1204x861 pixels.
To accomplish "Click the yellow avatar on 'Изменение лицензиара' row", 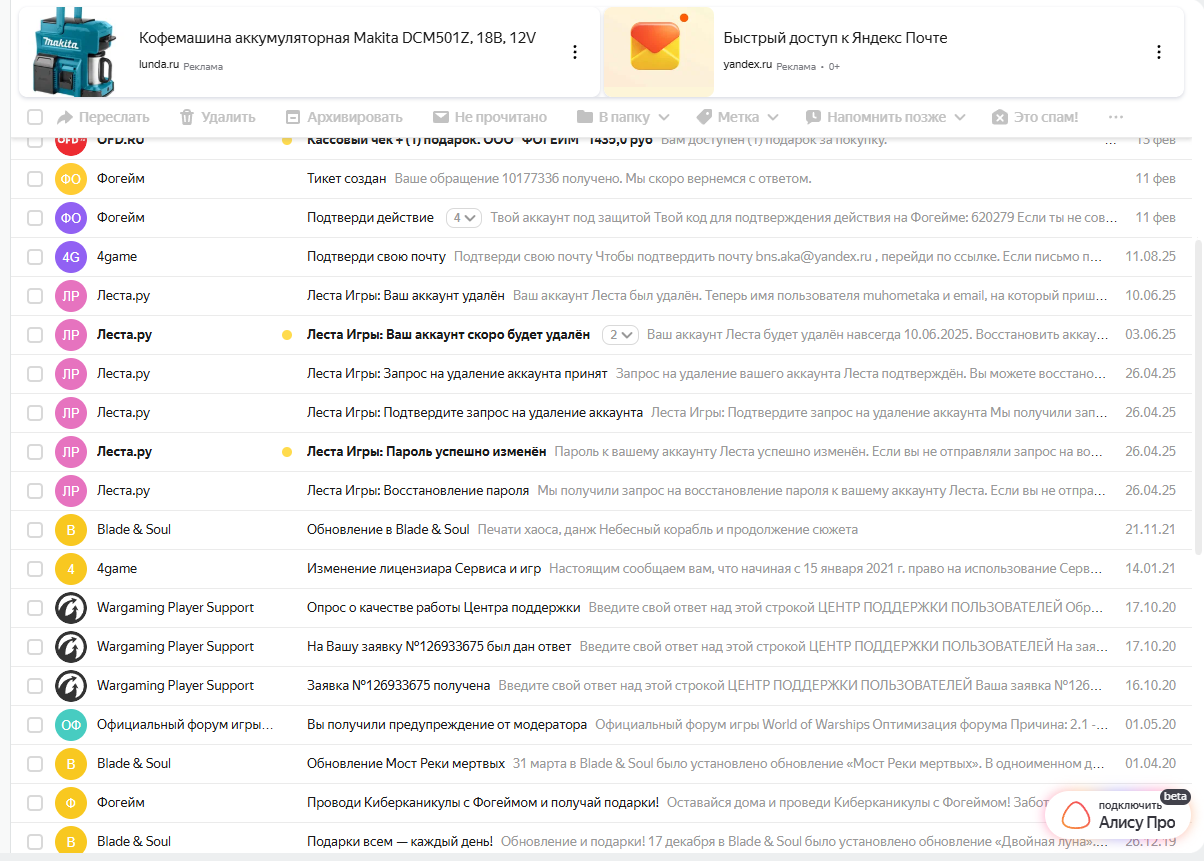I will [x=71, y=569].
